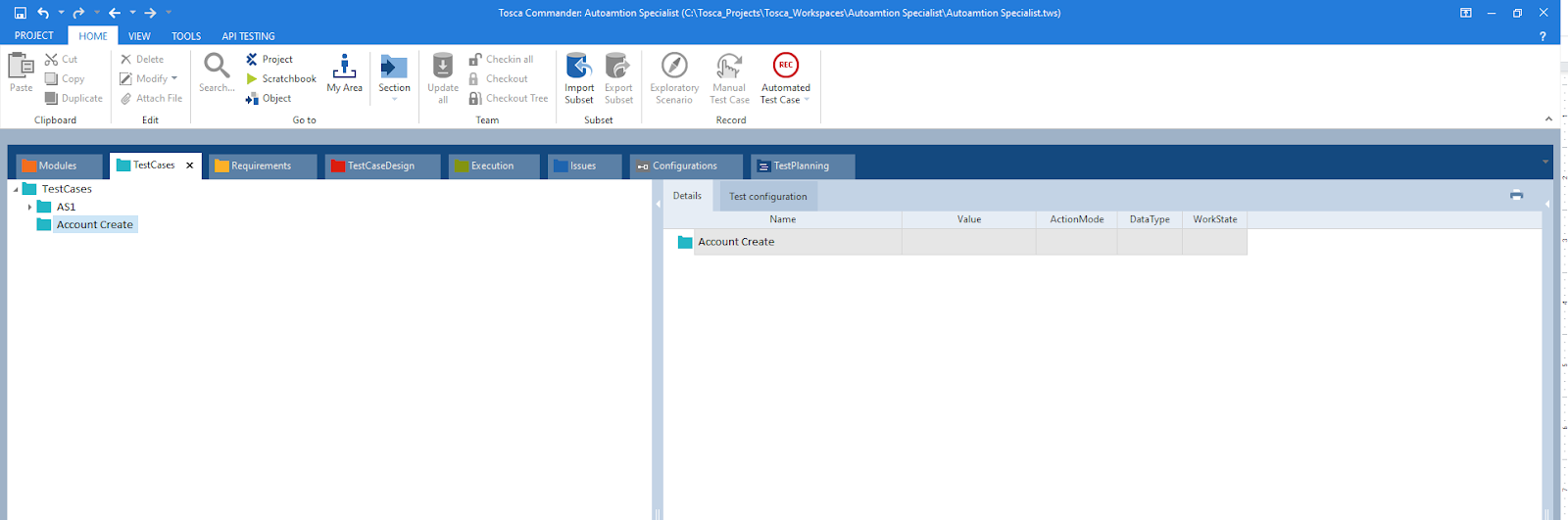
Task: Click the DataType column header
Action: tap(1150, 219)
